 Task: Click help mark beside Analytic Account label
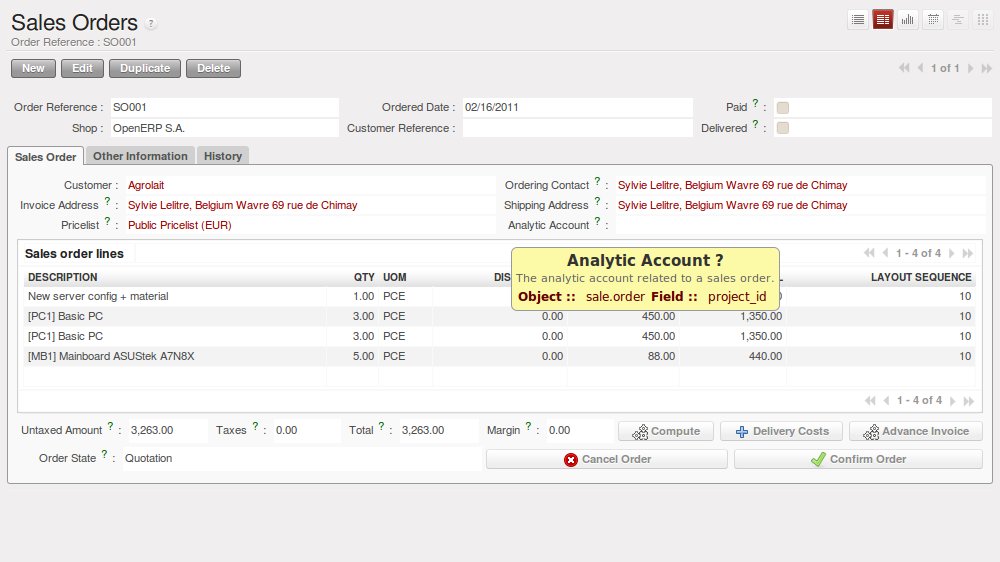[598, 221]
